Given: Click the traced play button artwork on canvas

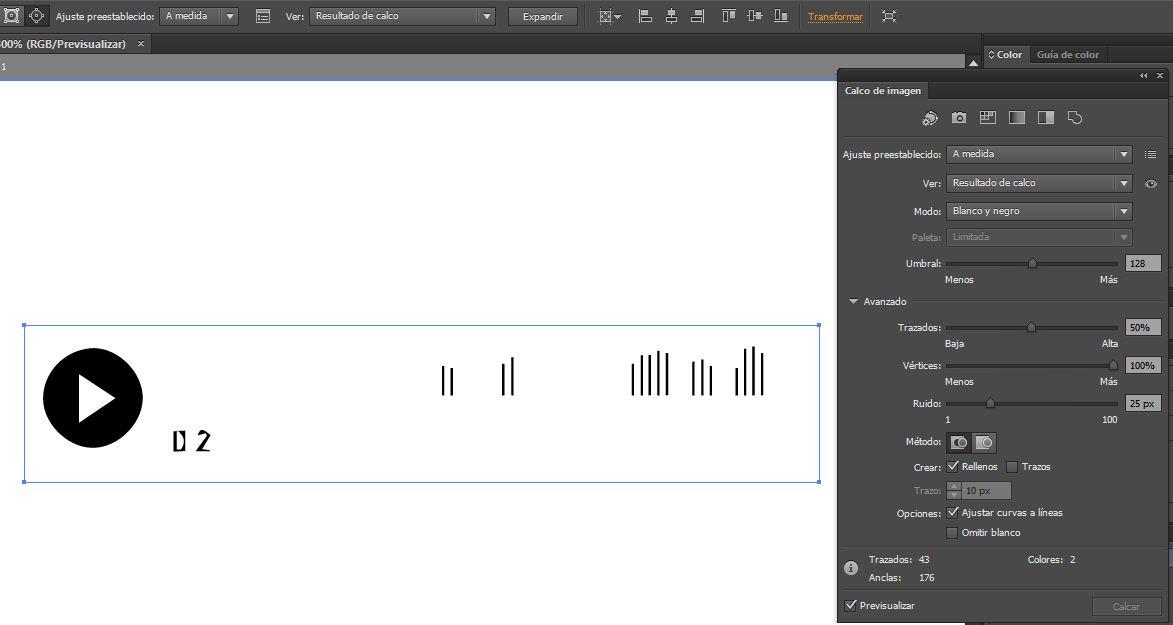Looking at the screenshot, I should click(x=93, y=397).
